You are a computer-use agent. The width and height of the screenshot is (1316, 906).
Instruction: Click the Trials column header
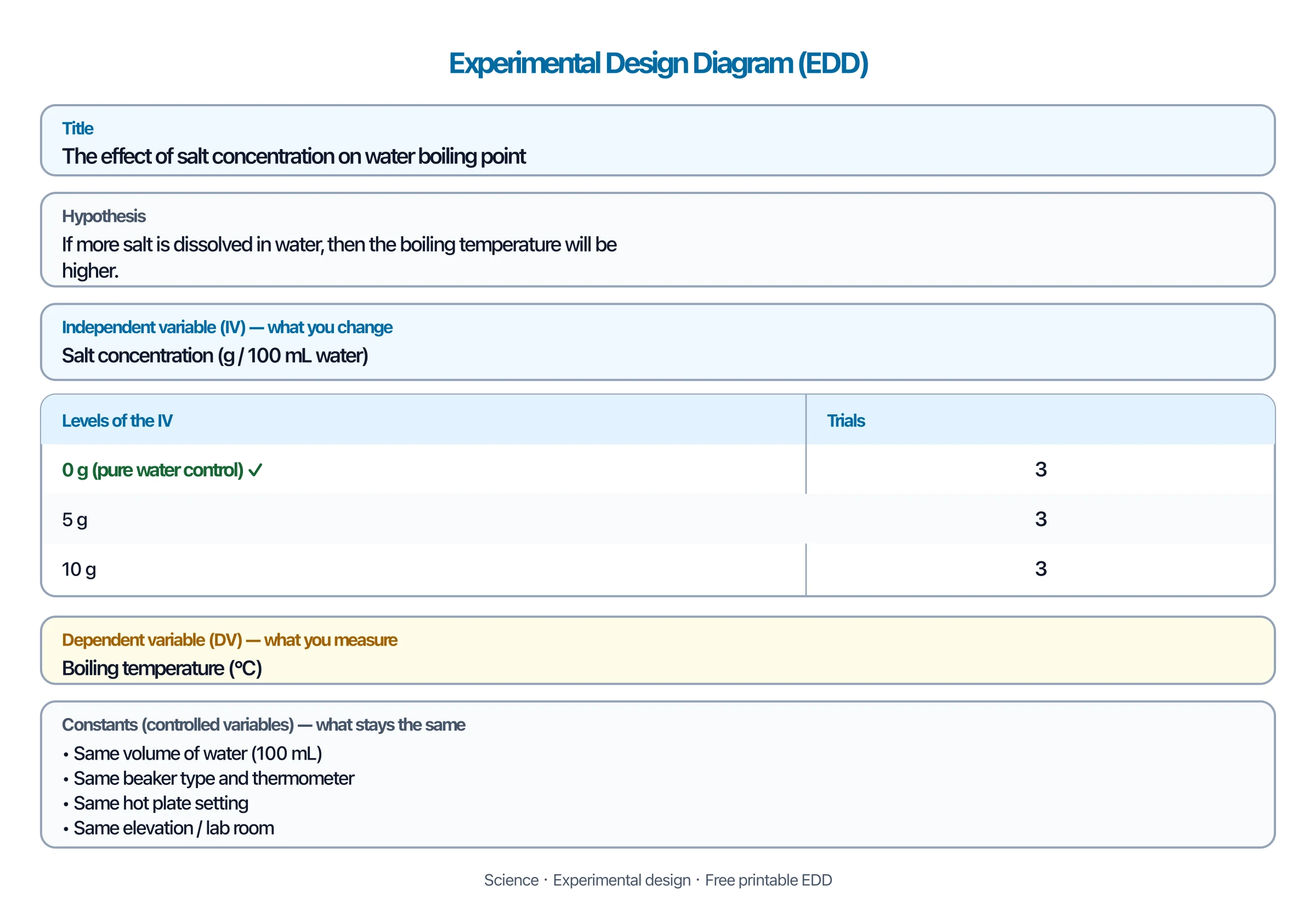pyautogui.click(x=845, y=420)
